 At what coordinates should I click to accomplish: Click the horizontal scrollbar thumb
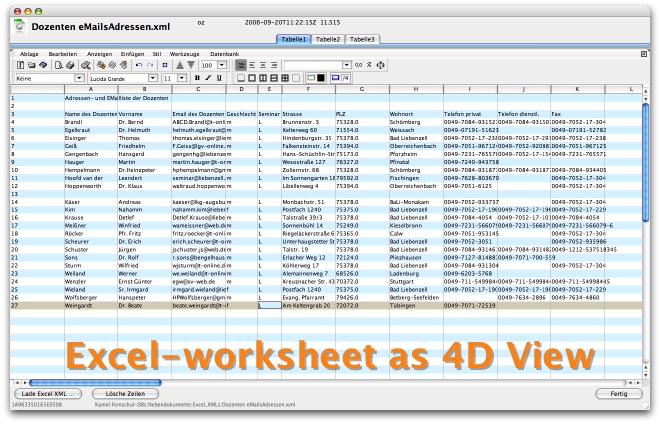[95, 383]
